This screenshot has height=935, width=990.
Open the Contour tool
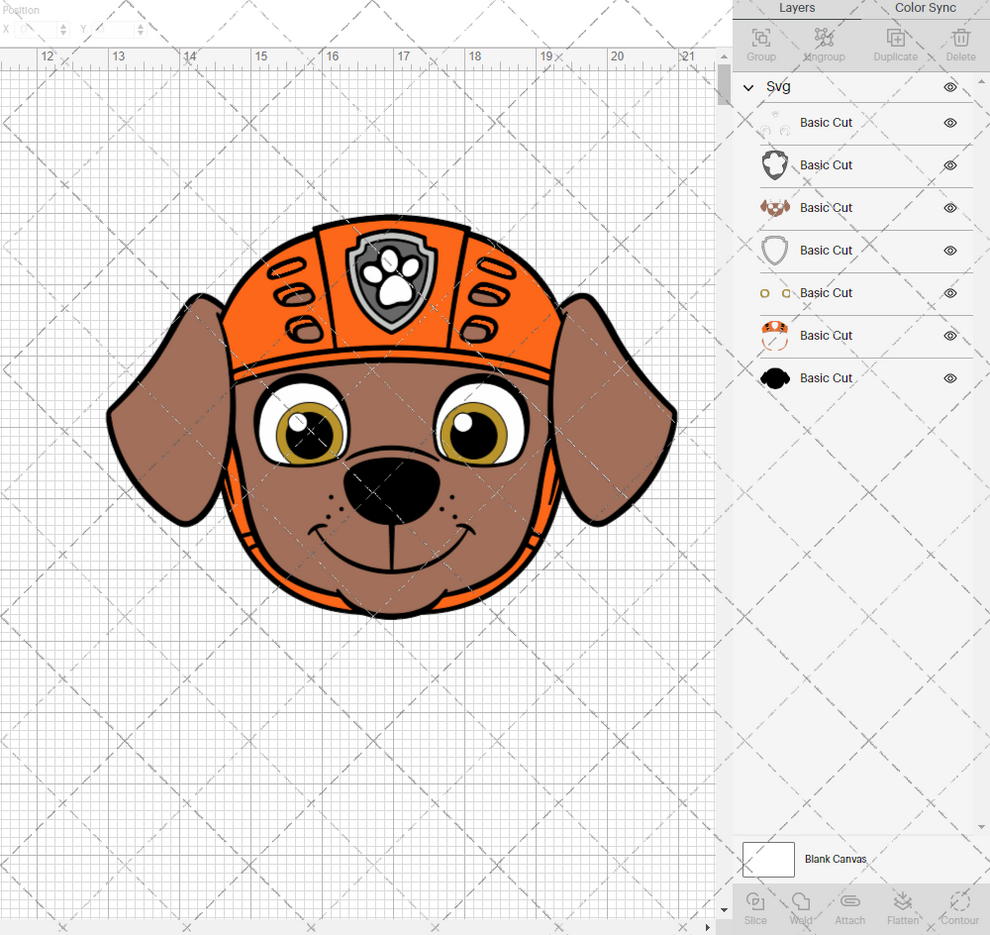[x=959, y=908]
